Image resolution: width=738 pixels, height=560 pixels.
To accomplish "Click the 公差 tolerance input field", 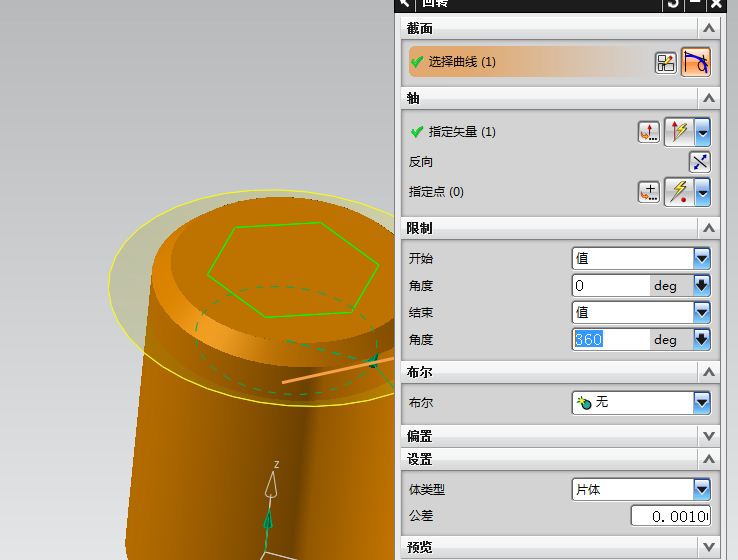I will point(671,516).
